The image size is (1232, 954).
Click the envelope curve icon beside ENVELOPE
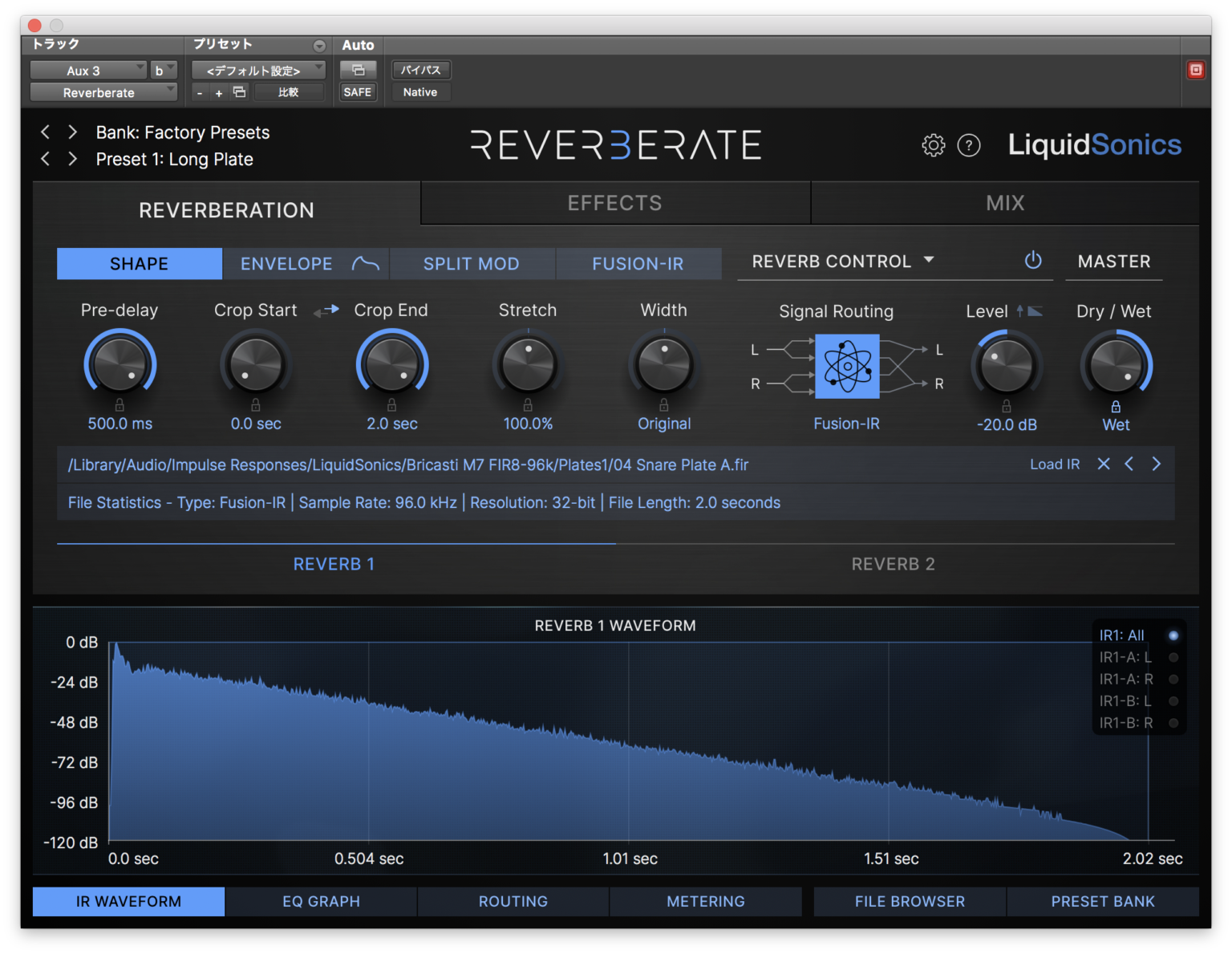[x=365, y=263]
